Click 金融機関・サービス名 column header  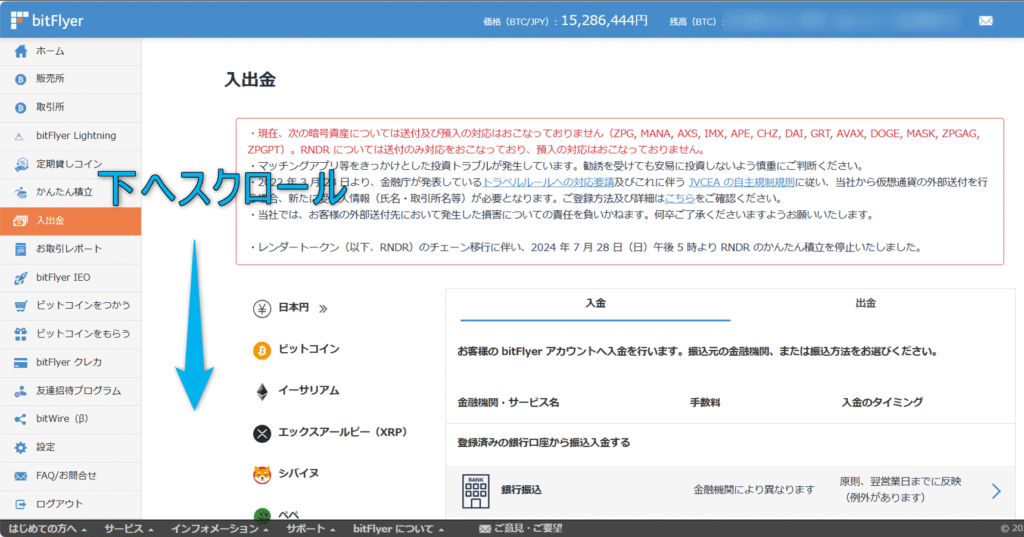(x=508, y=402)
